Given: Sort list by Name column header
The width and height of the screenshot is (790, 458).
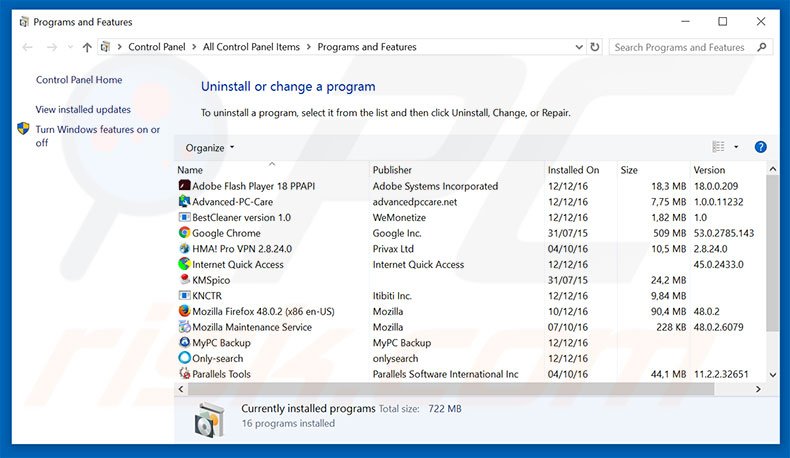Looking at the screenshot, I should click(272, 170).
